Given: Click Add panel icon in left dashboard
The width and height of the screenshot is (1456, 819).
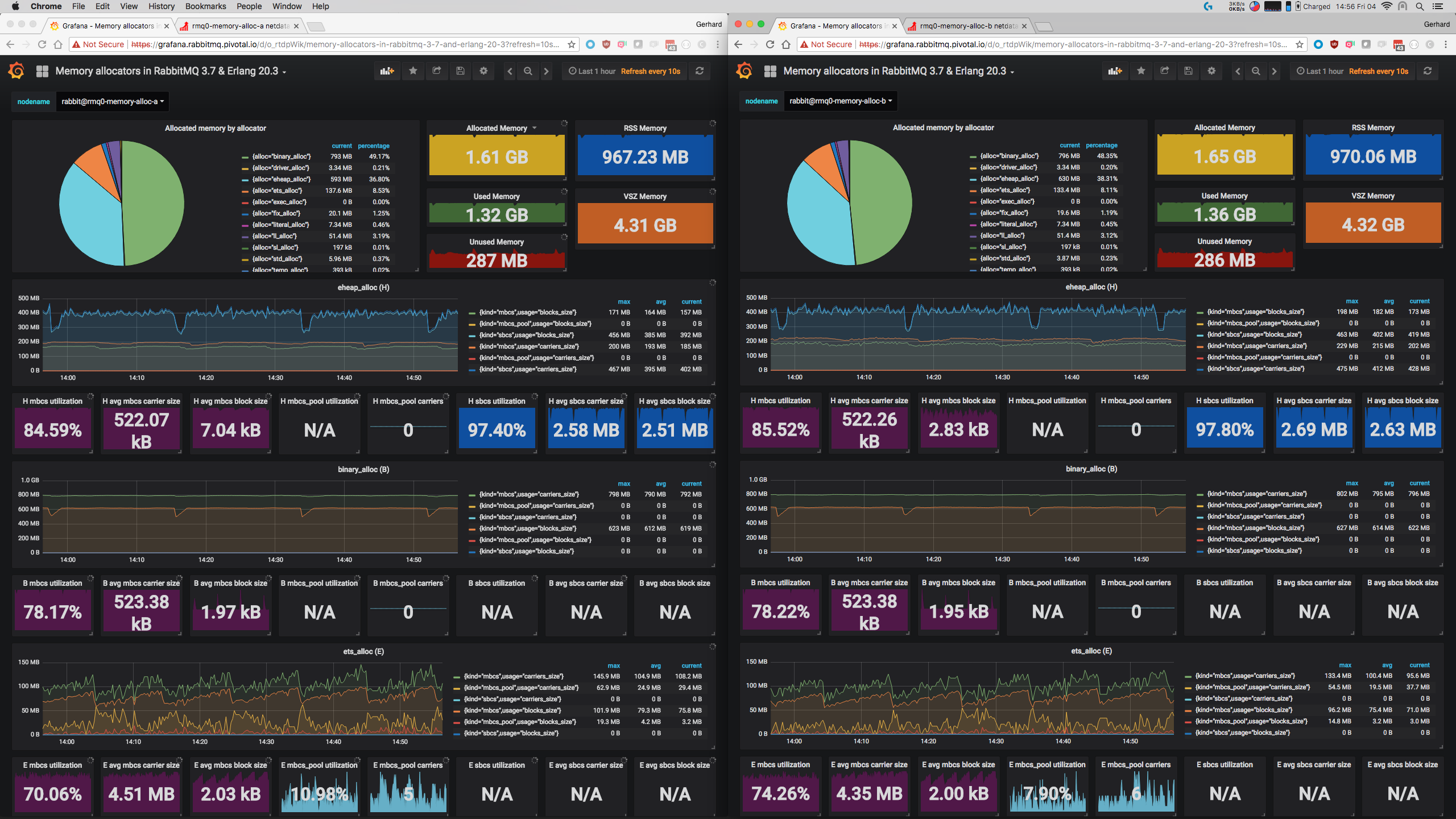Looking at the screenshot, I should [387, 71].
